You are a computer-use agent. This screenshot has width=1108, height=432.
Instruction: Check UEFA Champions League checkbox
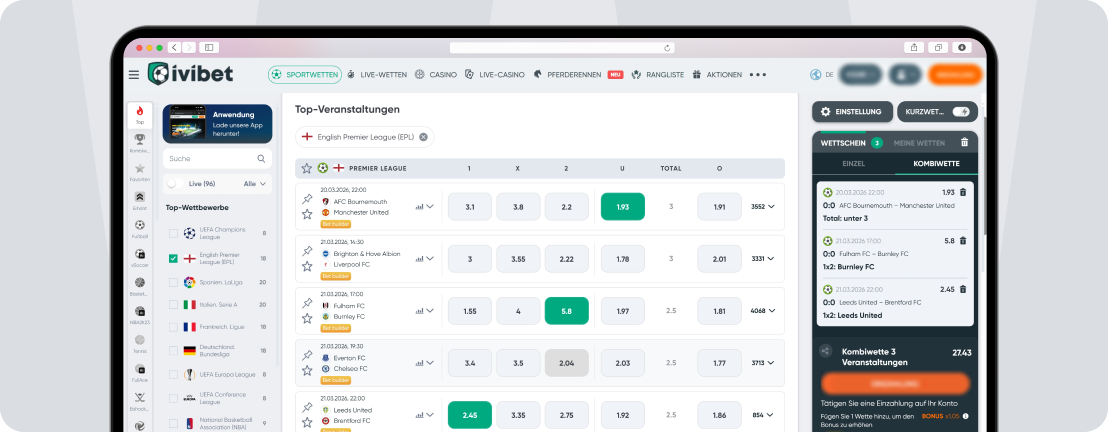tap(173, 233)
